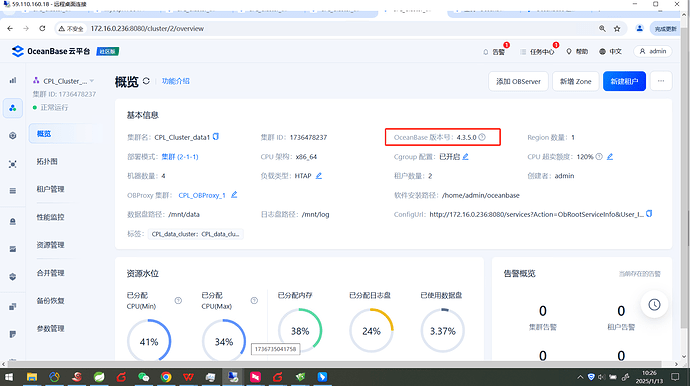The height and width of the screenshot is (386, 690).
Task: Click the 新增 Zone button
Action: click(576, 81)
